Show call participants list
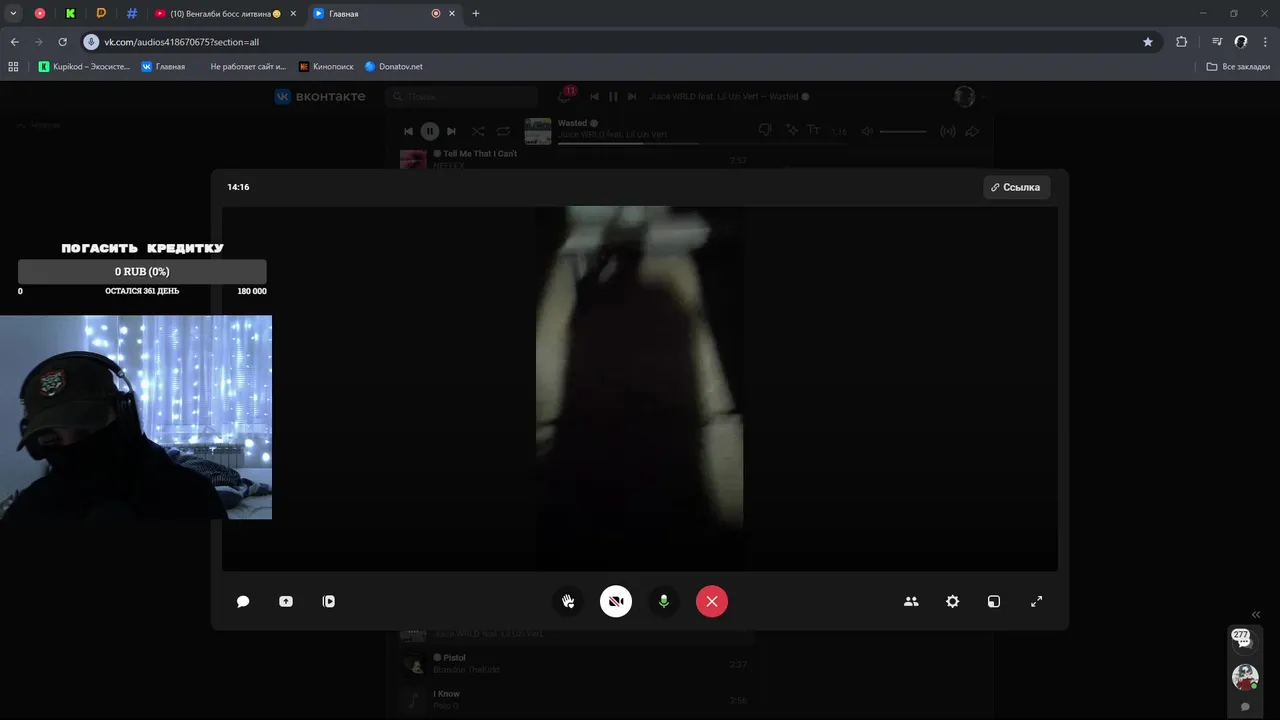 [911, 601]
